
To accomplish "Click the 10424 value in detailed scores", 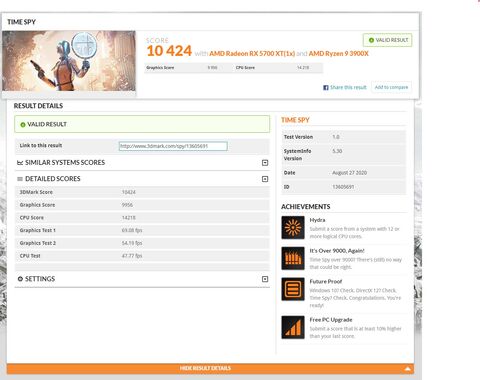I will coord(129,192).
